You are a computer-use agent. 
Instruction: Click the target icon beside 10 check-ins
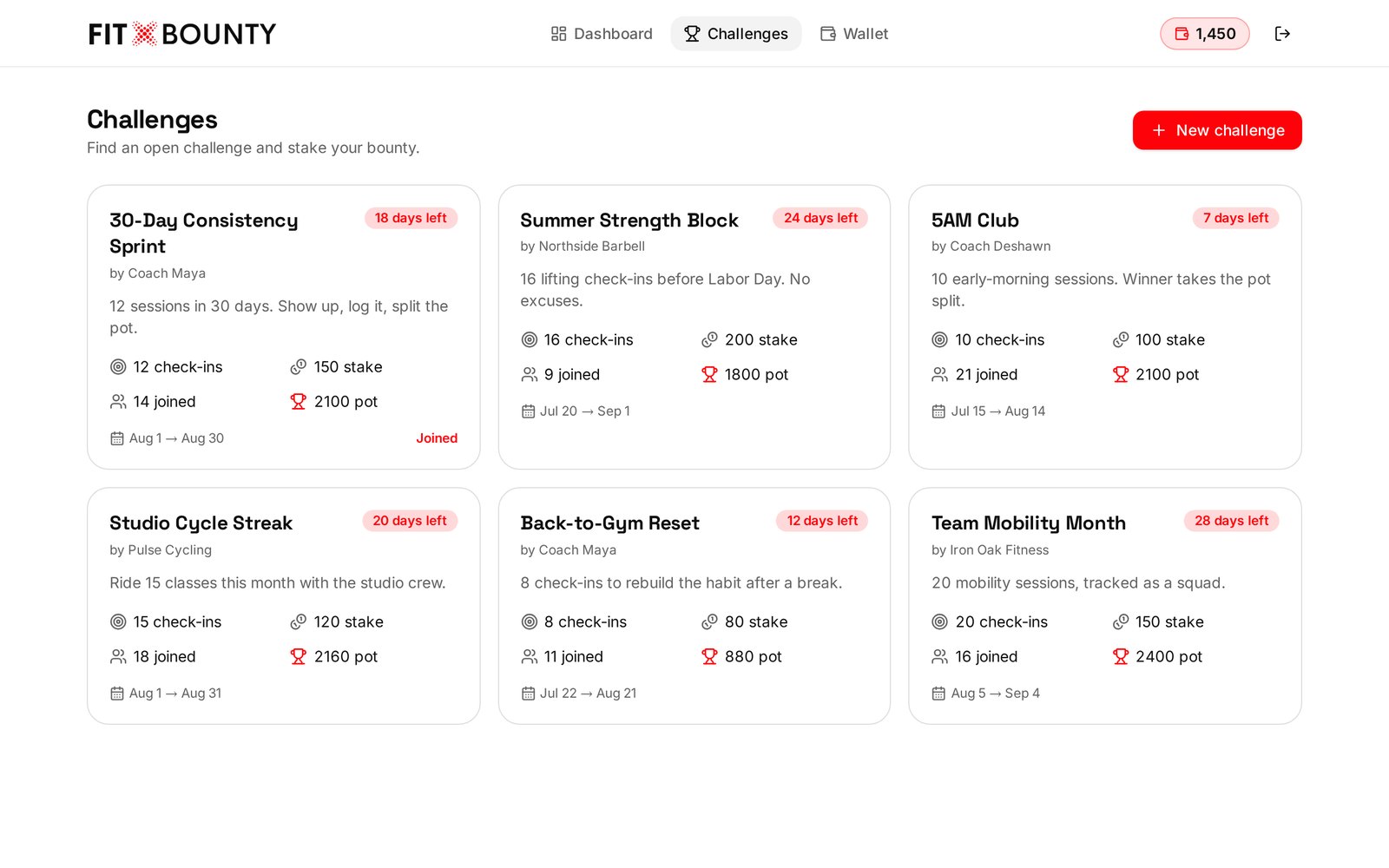coord(940,340)
